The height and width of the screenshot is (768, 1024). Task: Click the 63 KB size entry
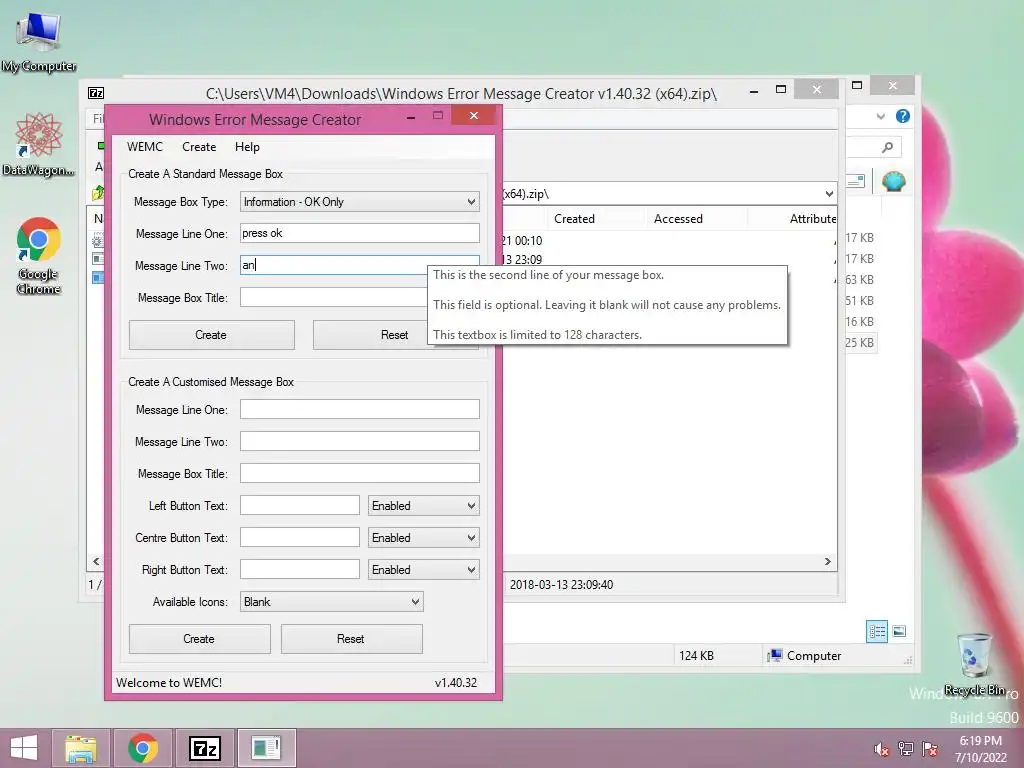click(x=859, y=280)
